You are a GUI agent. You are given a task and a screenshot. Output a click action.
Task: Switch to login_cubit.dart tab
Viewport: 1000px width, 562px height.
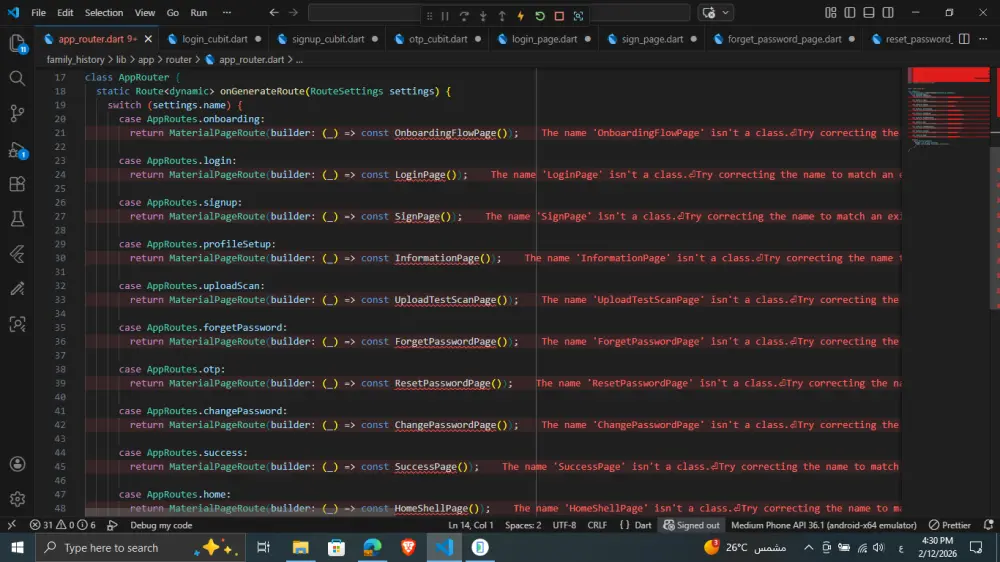coord(215,39)
